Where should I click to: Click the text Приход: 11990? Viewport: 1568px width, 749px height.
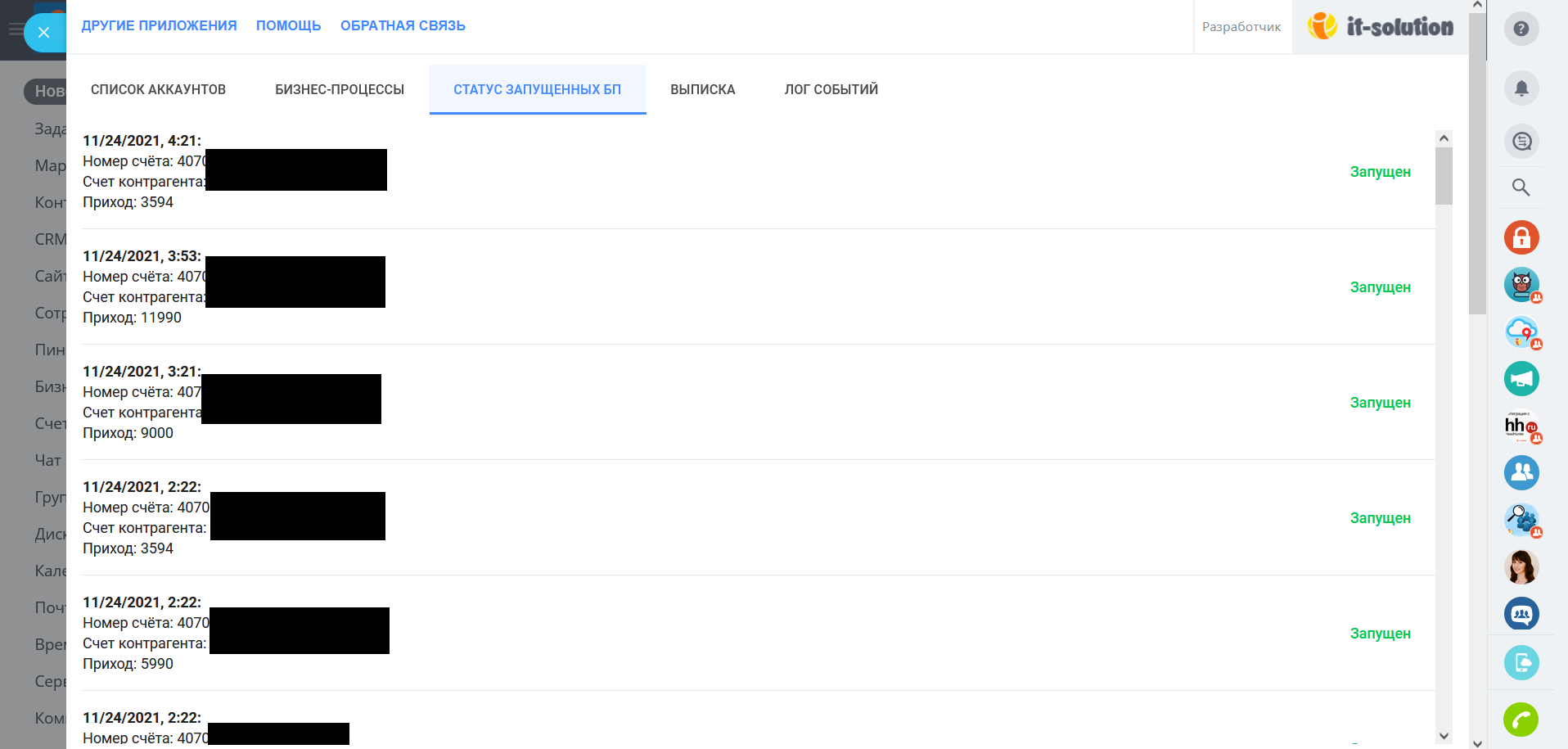(132, 318)
